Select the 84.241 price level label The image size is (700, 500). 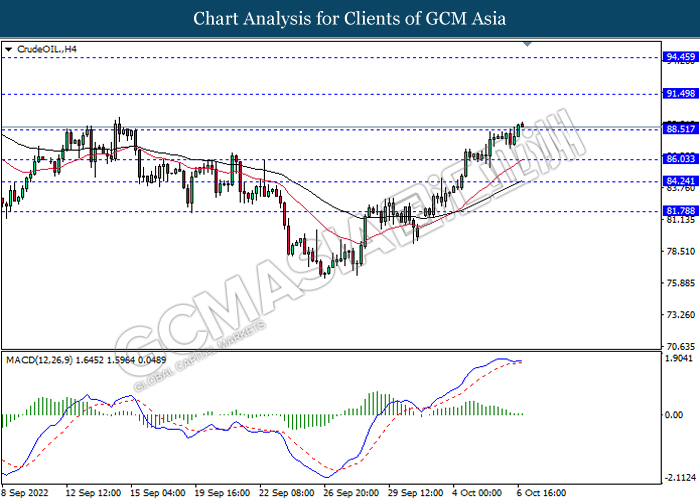click(680, 181)
